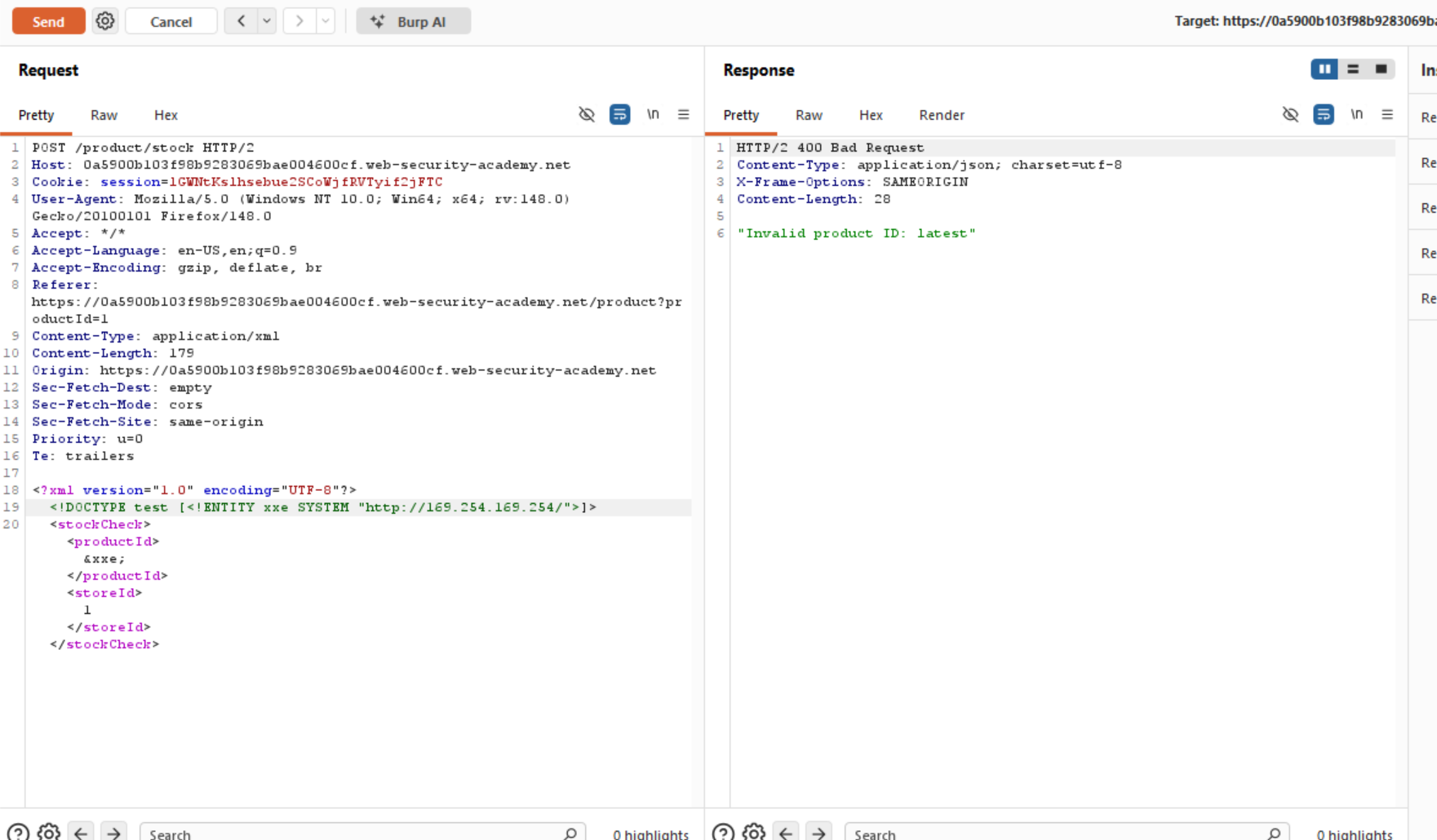Open the Response panel options menu

(1387, 114)
